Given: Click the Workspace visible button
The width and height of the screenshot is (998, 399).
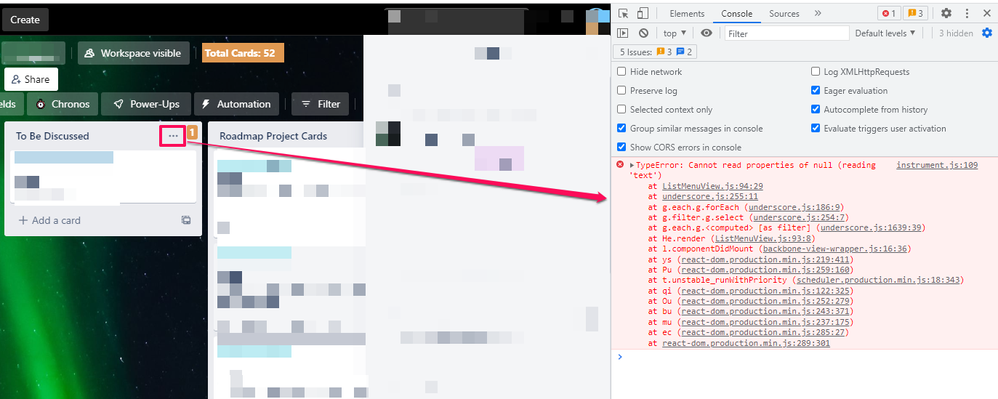Looking at the screenshot, I should click(134, 53).
